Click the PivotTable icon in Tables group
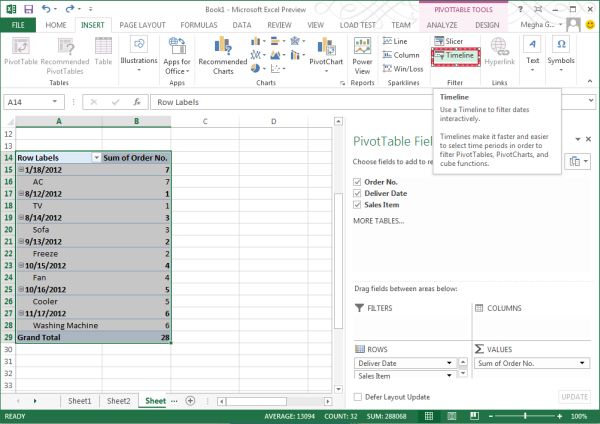This screenshot has width=600, height=424. pyautogui.click(x=21, y=51)
